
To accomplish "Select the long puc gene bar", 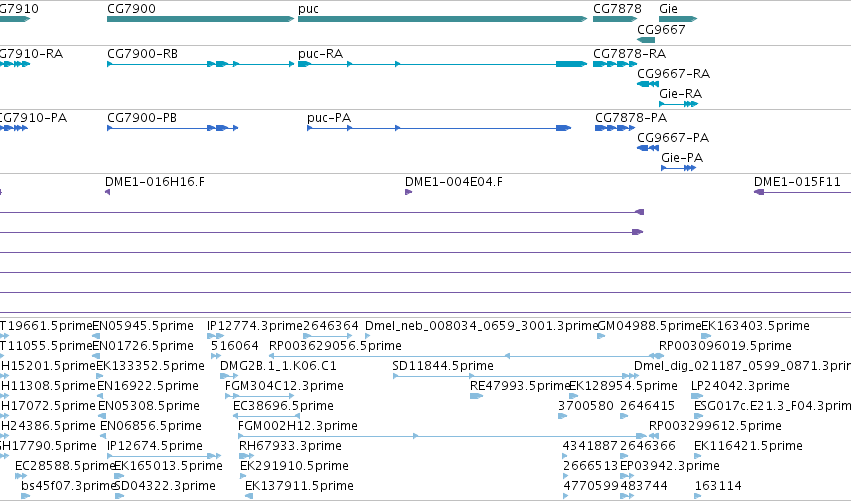I will click(442, 19).
